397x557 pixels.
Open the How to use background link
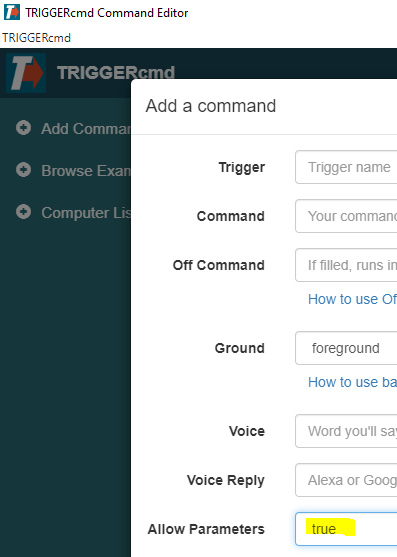352,382
